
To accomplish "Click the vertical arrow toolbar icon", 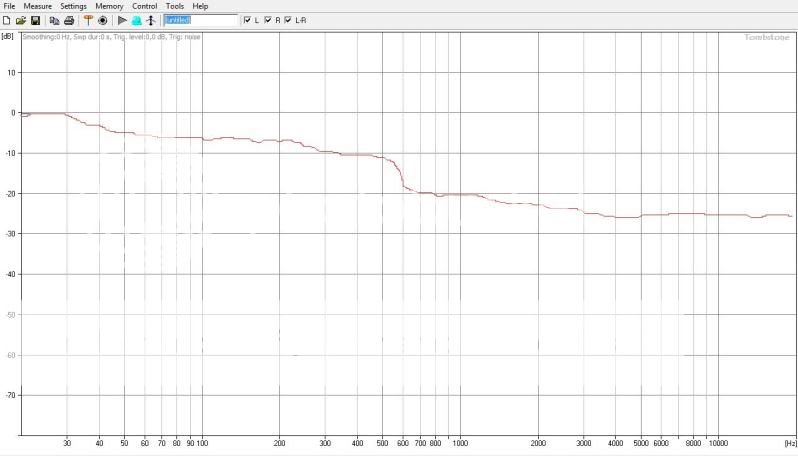I will coord(151,20).
